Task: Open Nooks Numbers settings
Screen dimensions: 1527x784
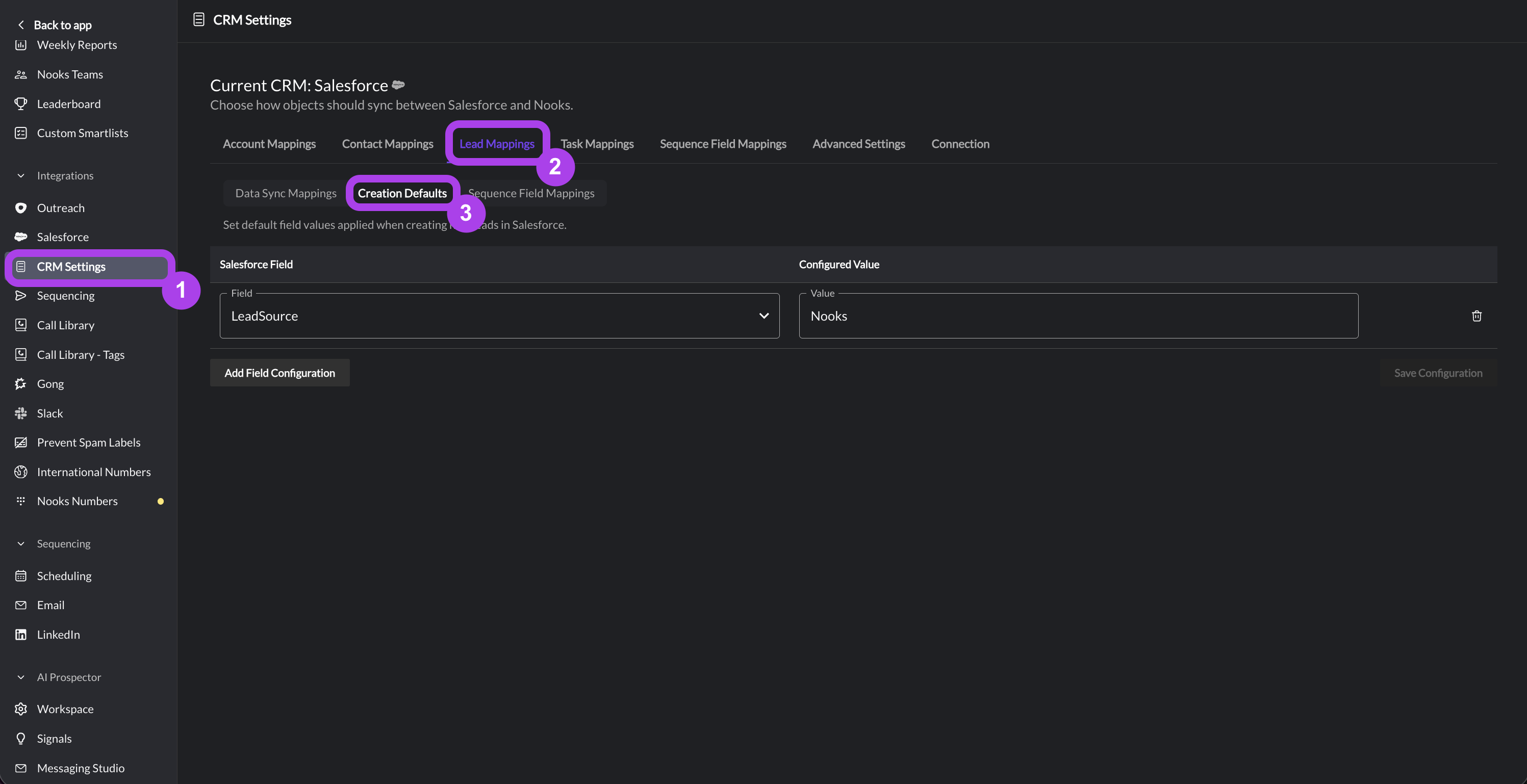Action: click(x=77, y=501)
